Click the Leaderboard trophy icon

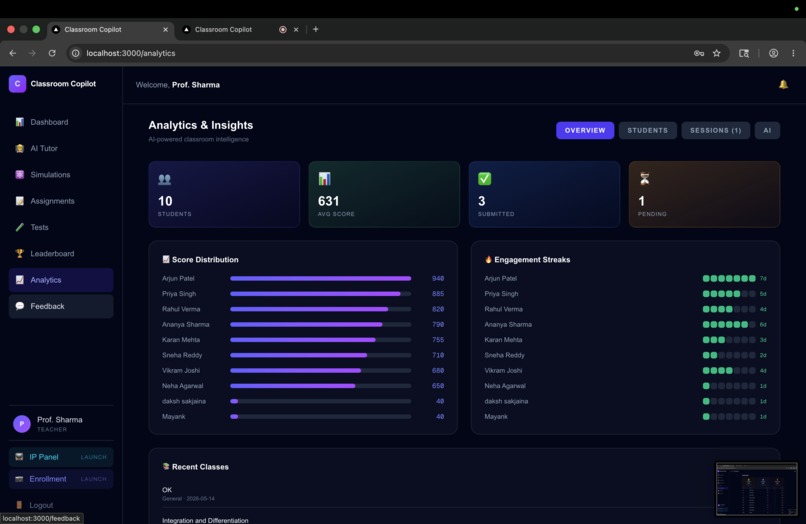click(20, 254)
